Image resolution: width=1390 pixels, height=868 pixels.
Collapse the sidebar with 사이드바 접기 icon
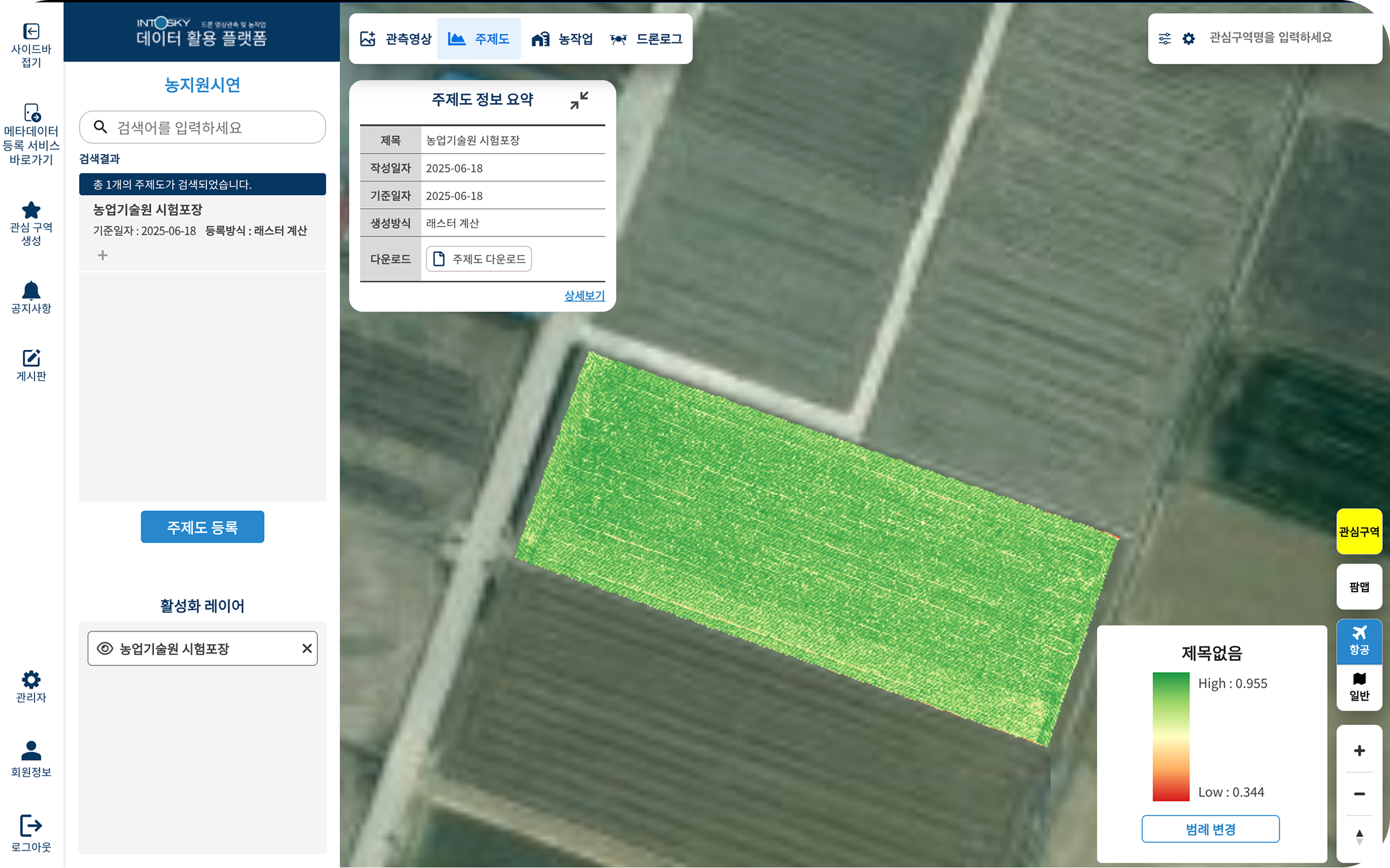point(31,31)
